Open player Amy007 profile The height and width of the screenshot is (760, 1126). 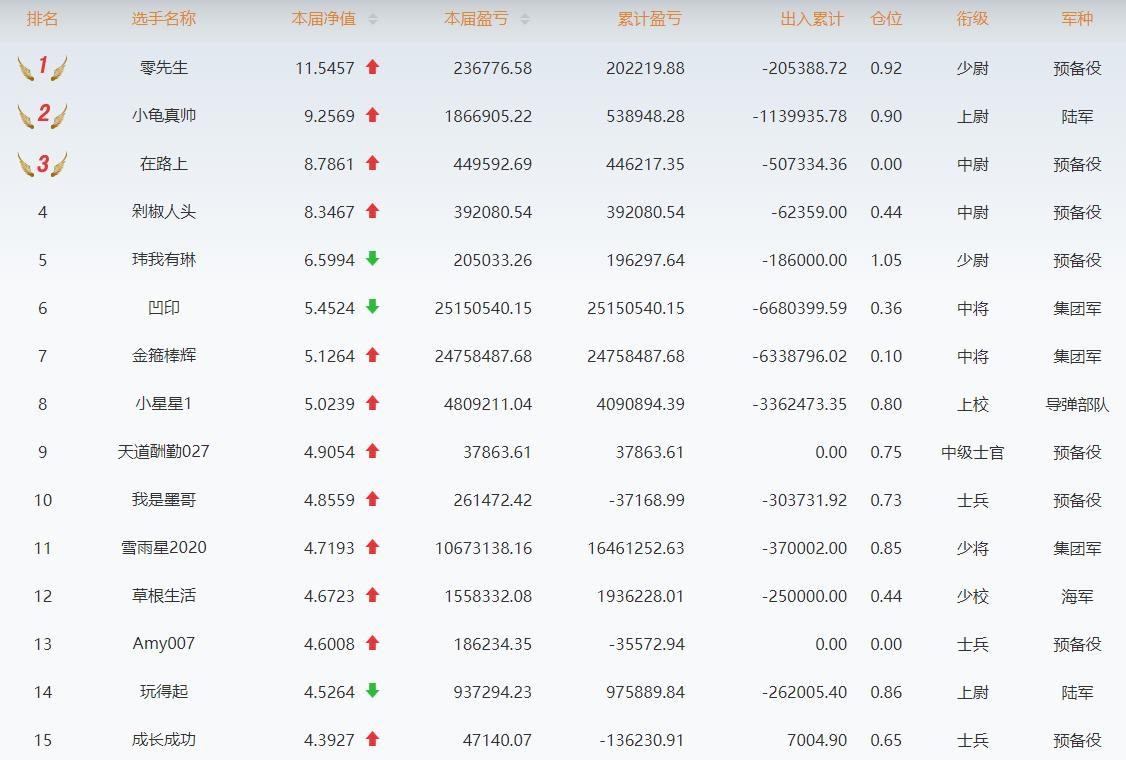(x=164, y=644)
